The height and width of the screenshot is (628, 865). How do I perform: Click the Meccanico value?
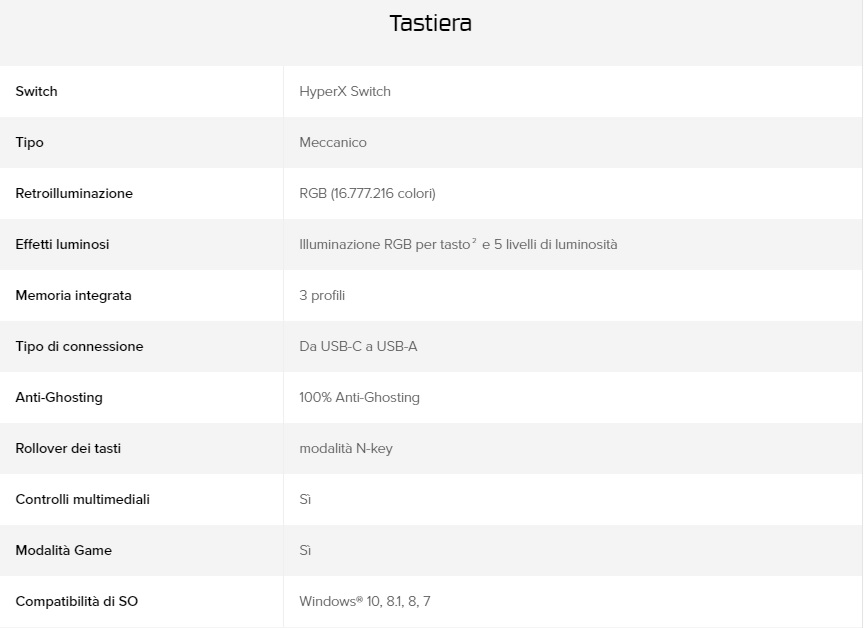tap(333, 143)
